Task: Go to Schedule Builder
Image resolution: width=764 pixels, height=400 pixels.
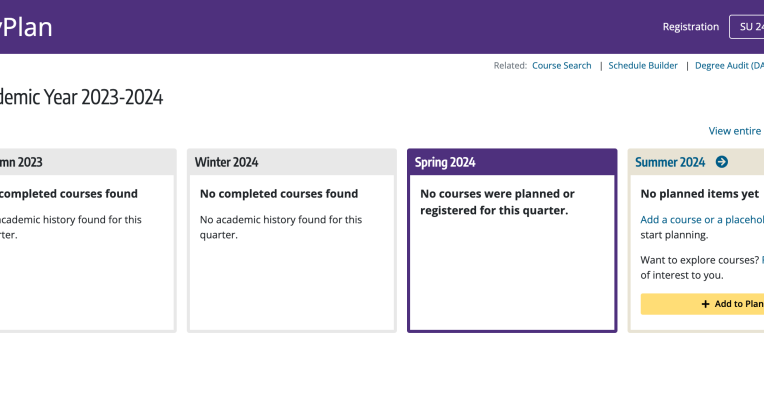Action: point(643,65)
